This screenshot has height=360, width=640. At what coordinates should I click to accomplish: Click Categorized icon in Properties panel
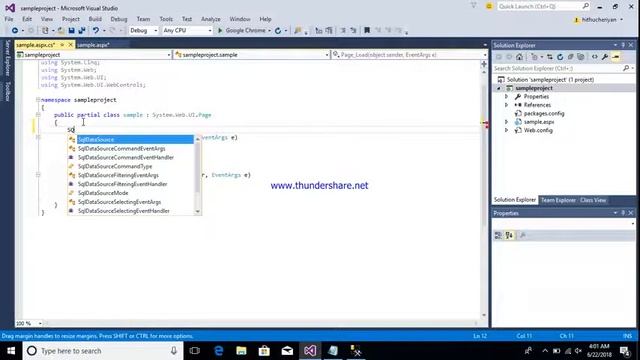coord(498,236)
